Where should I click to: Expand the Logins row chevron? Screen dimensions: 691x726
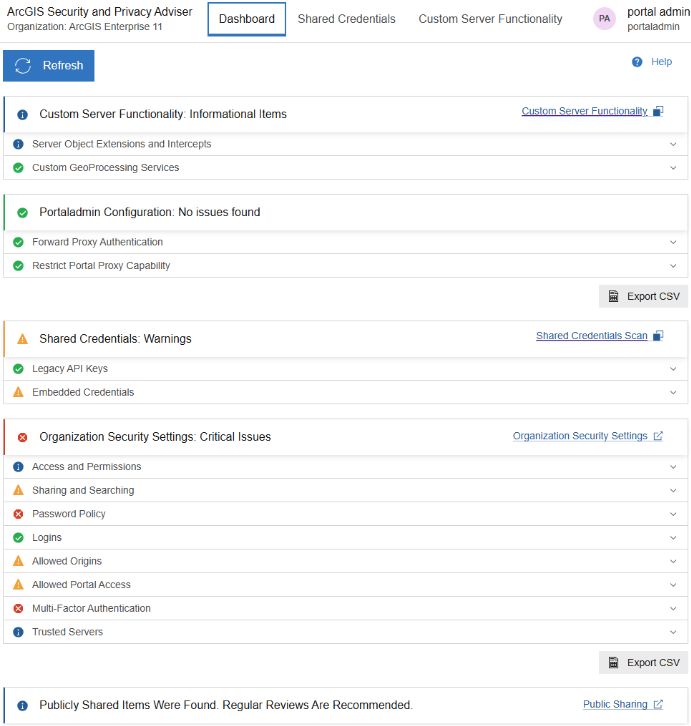click(673, 538)
